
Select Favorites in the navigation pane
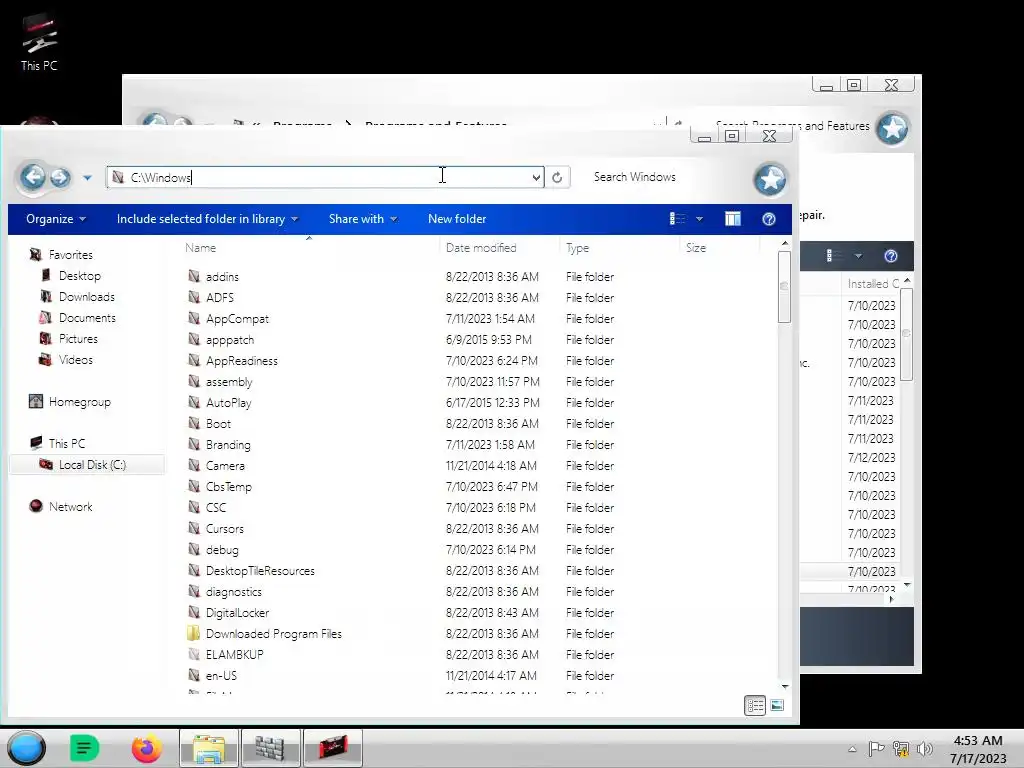[x=71, y=255]
